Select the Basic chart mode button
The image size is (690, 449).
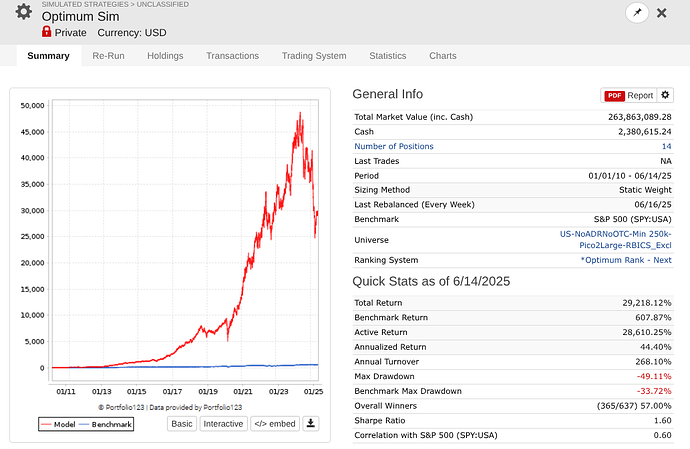click(182, 423)
